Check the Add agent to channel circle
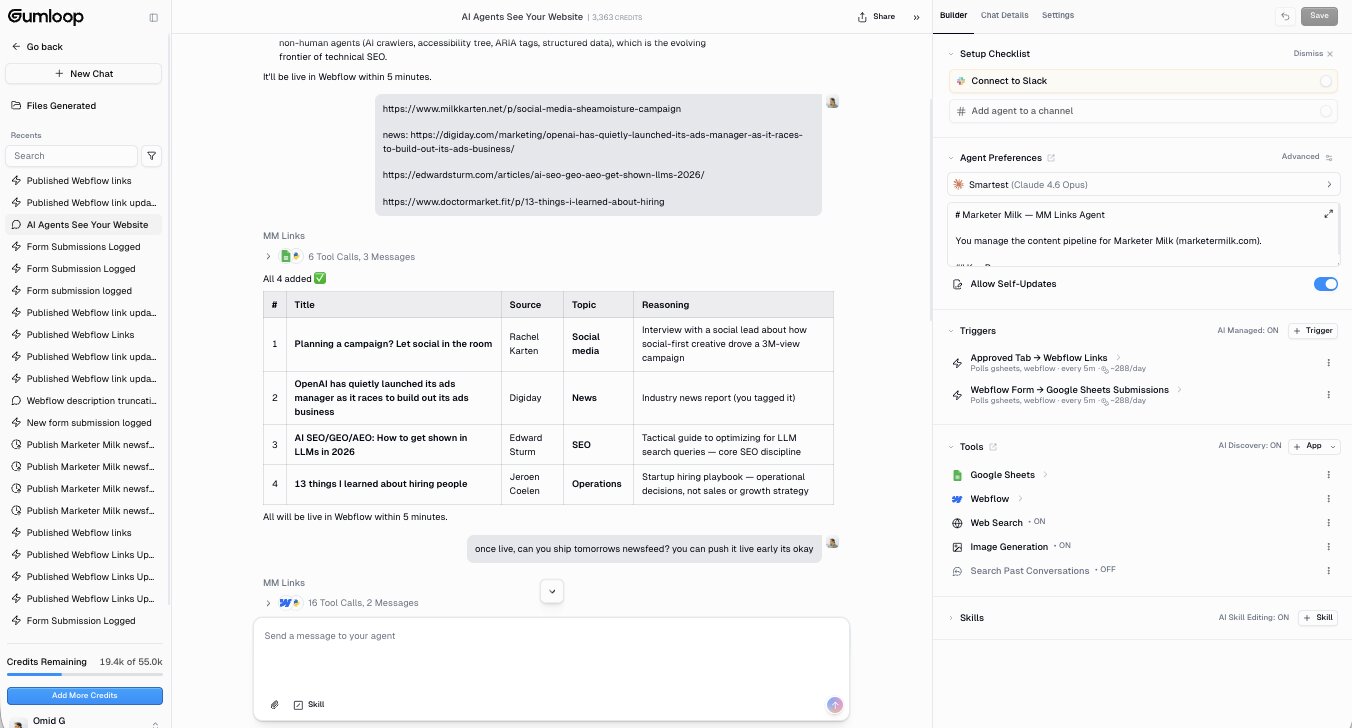1352x728 pixels. click(1326, 111)
